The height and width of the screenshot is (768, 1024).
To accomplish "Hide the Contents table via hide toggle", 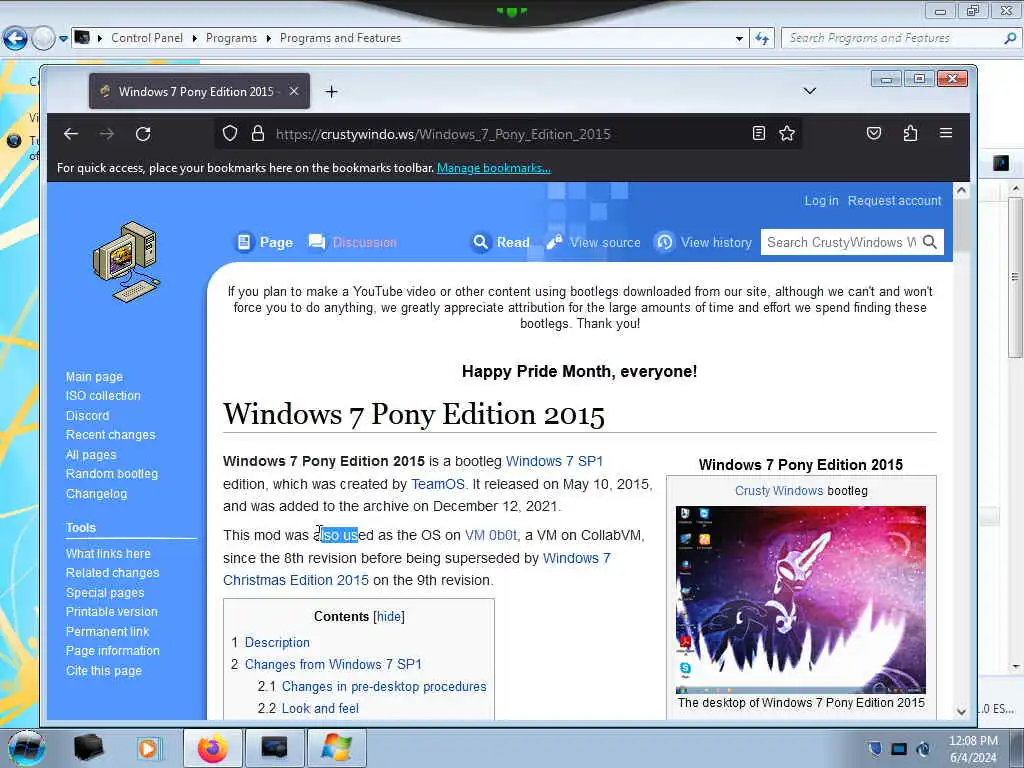I will (x=389, y=616).
